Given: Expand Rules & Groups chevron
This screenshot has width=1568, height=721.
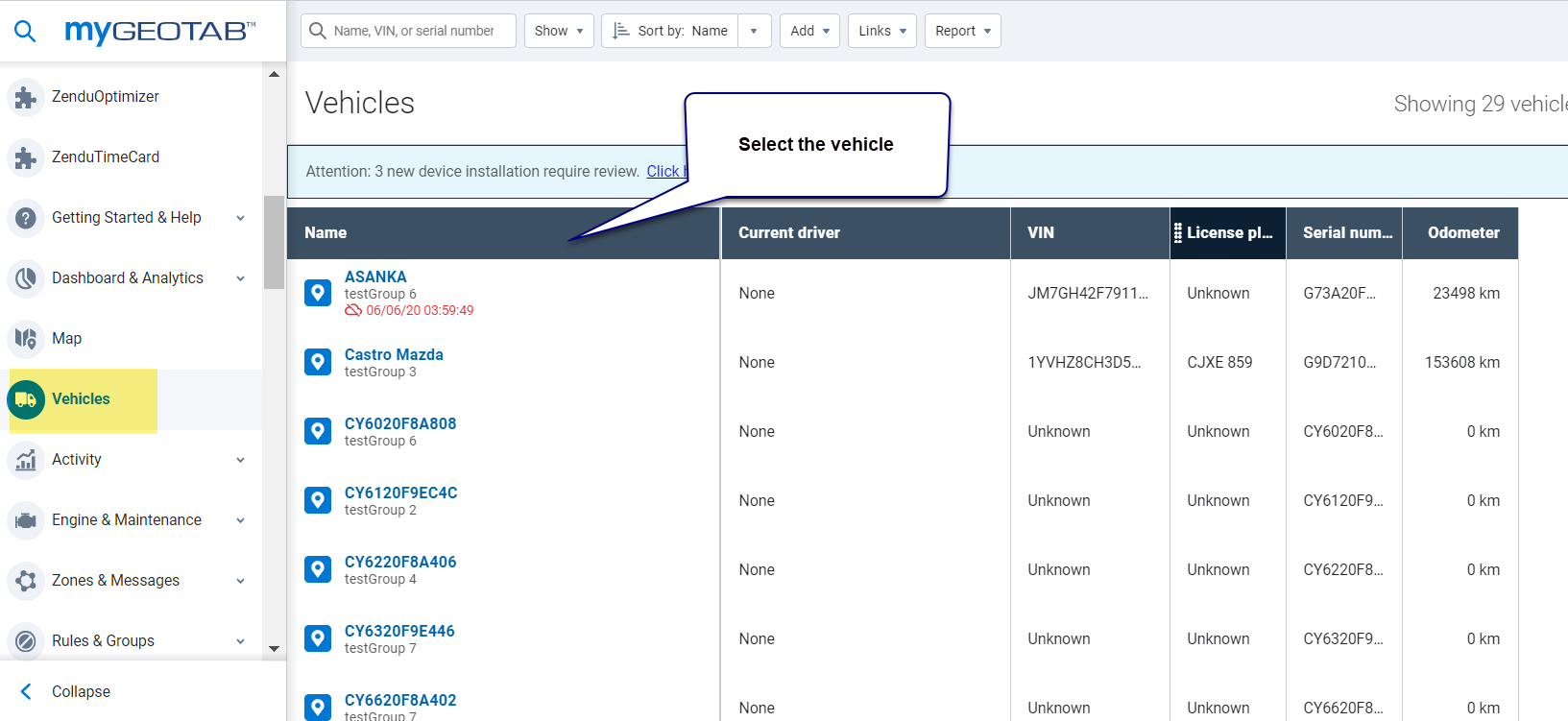Looking at the screenshot, I should click(x=240, y=641).
